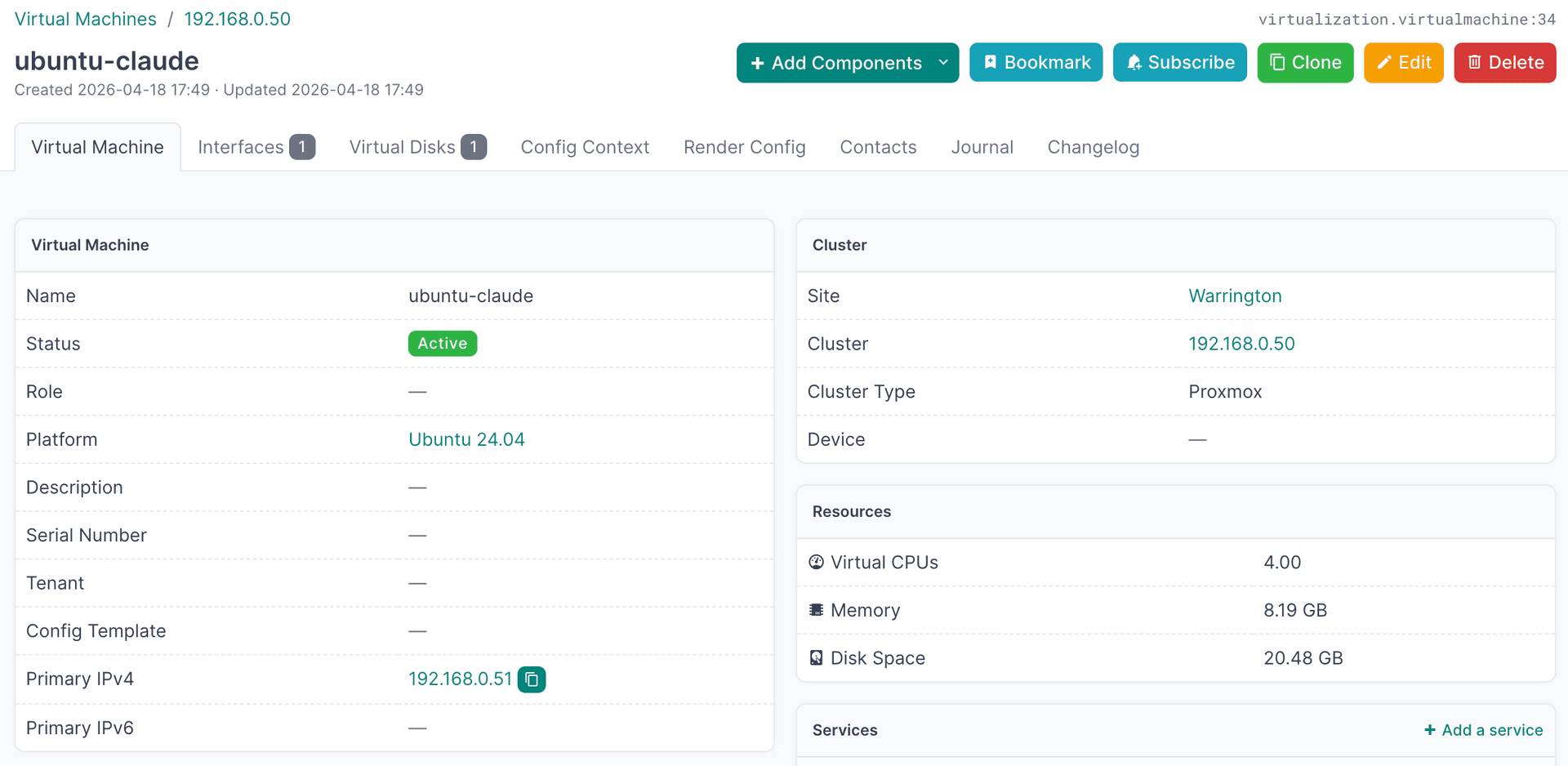Open the 192.168.0.50 breadcrumb link
This screenshot has width=1568, height=766.
pos(238,19)
